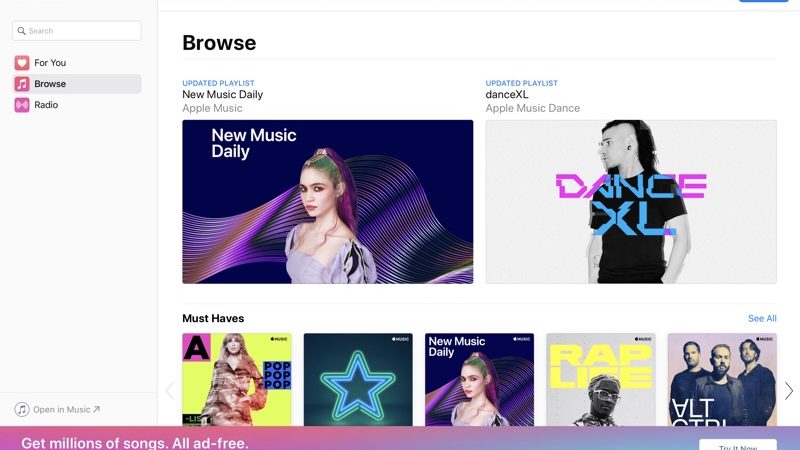
Task: Click the arrow icon beside Open in Music
Action: 96,409
